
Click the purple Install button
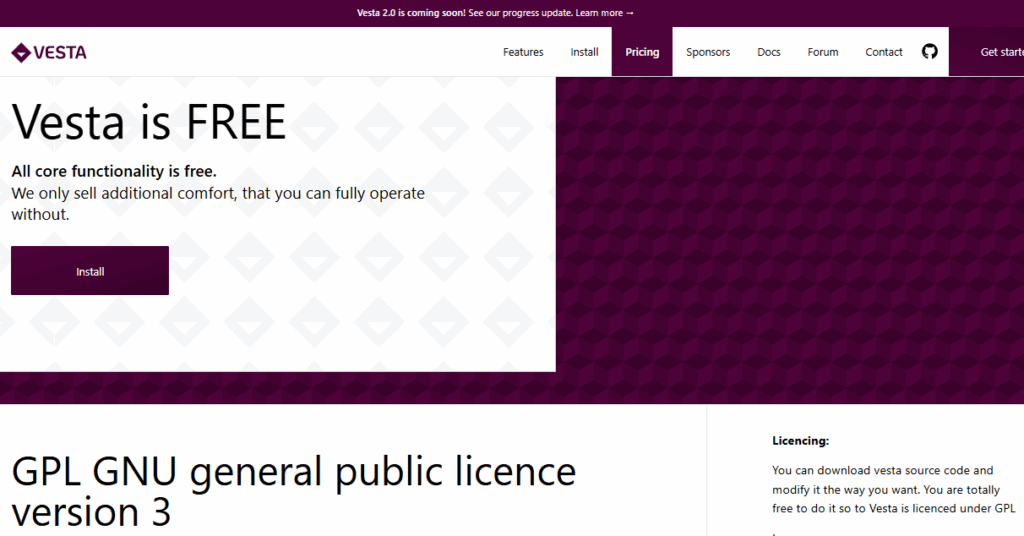90,271
